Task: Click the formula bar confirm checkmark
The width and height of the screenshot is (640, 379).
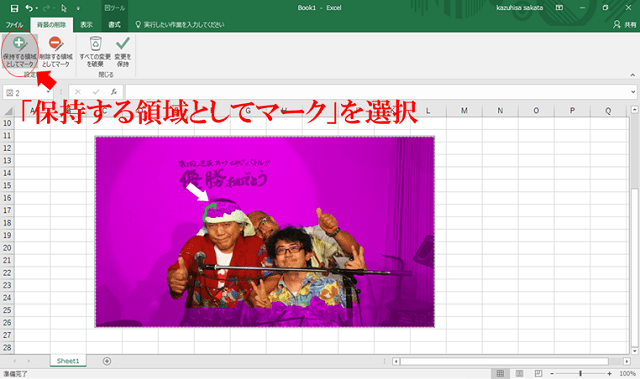Action: tap(96, 92)
